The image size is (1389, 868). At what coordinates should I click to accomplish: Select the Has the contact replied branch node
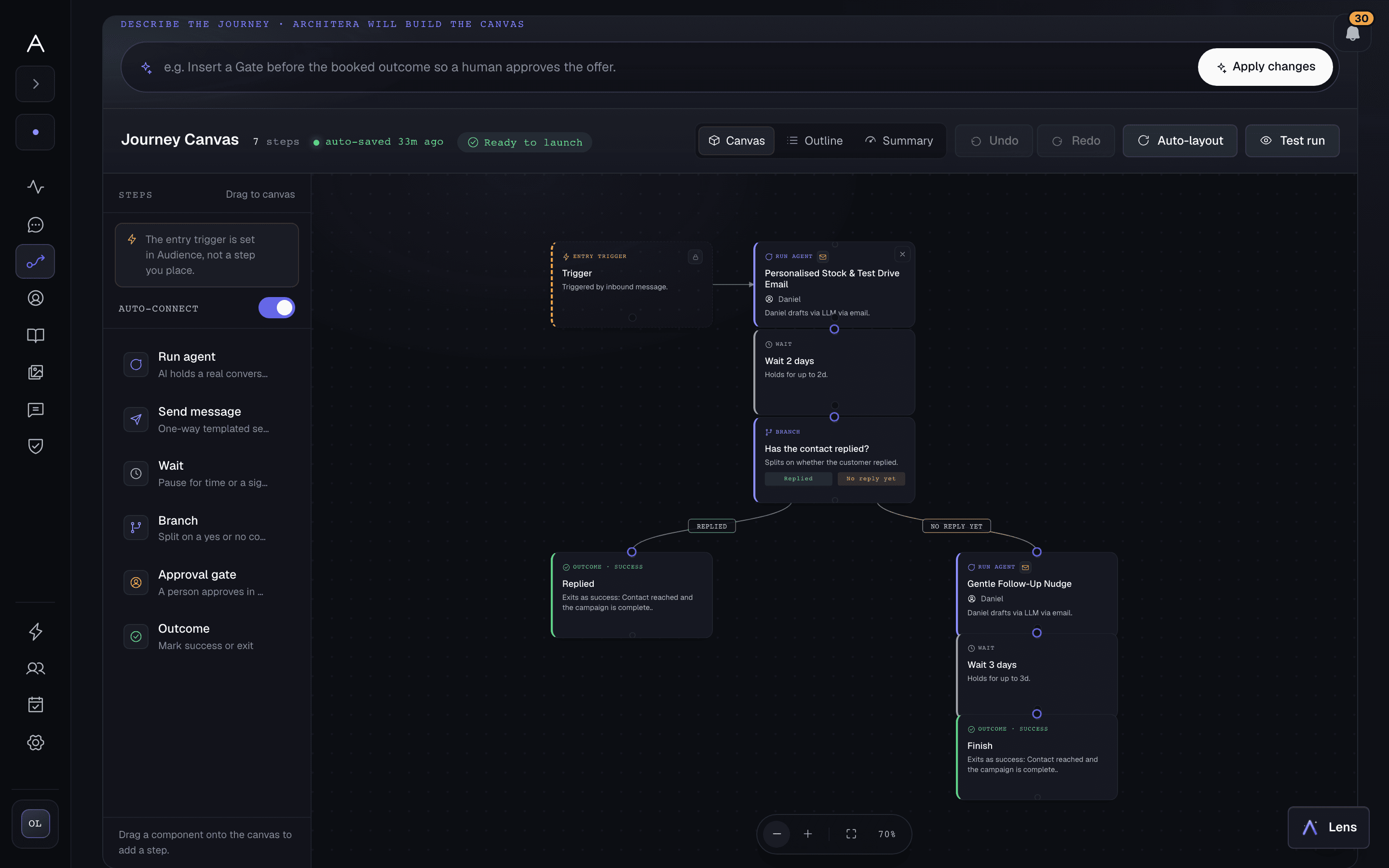click(834, 460)
